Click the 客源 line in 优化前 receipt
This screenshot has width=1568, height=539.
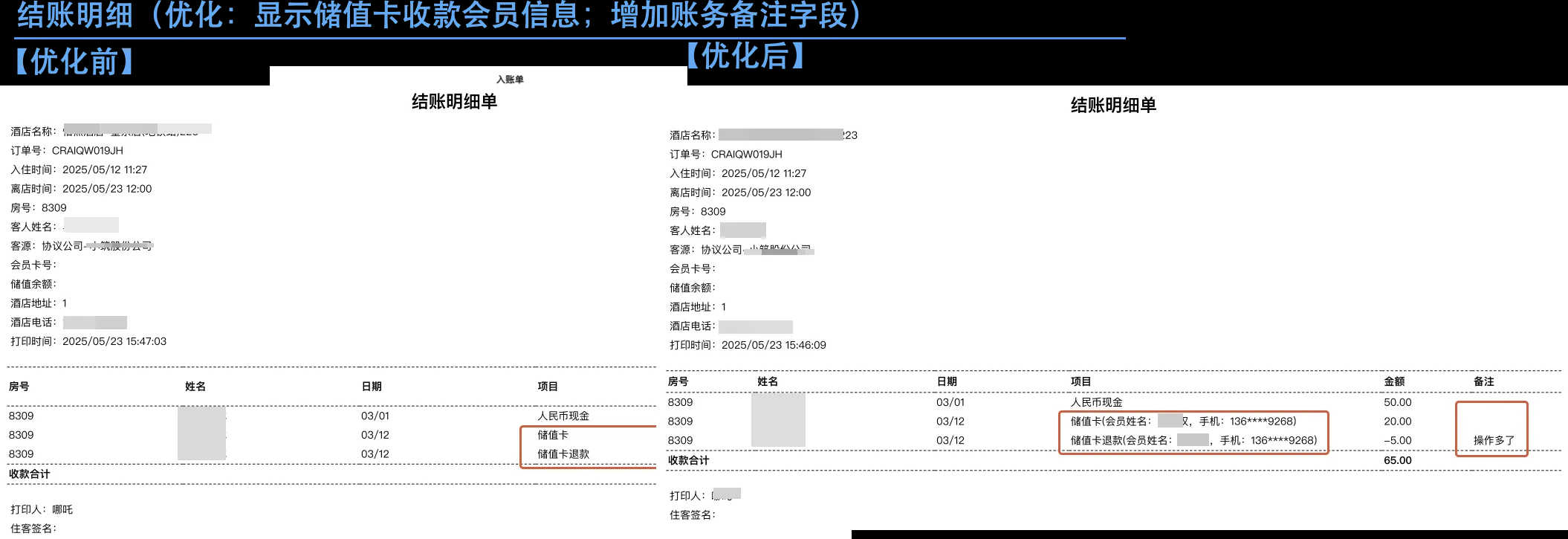click(82, 246)
